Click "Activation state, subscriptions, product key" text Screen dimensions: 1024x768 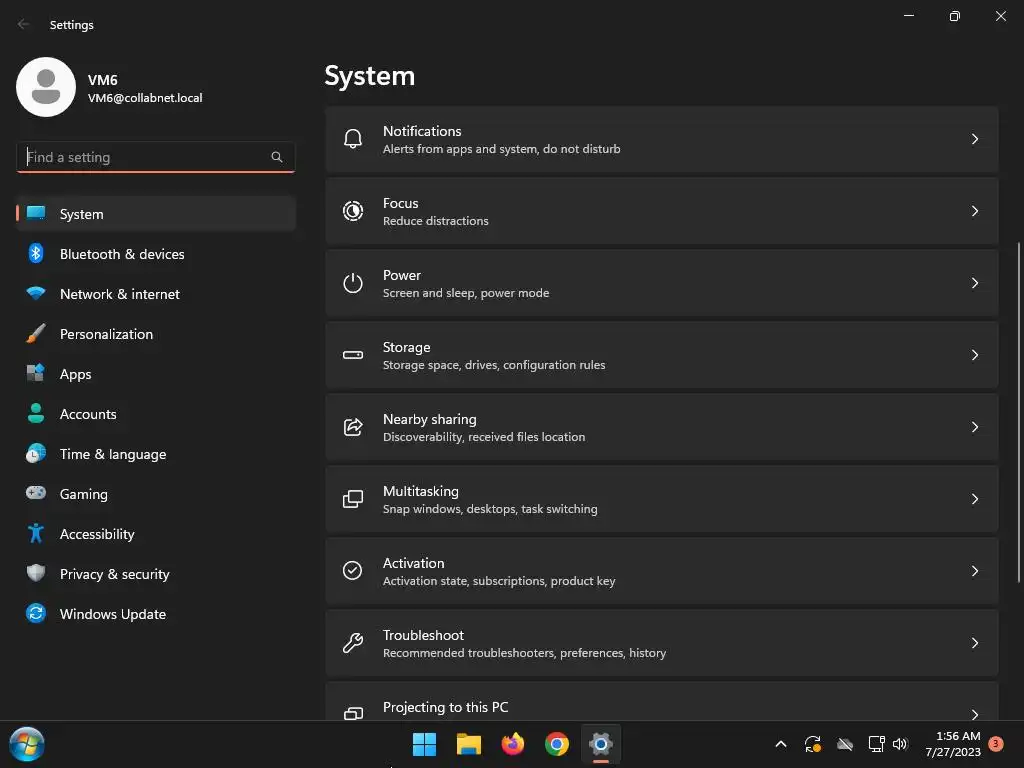(499, 581)
